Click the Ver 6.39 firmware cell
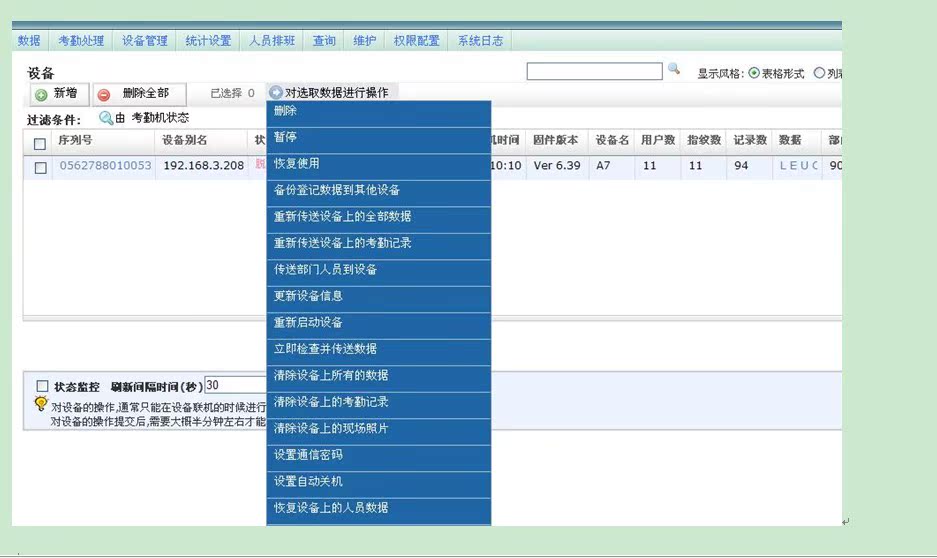Image resolution: width=937 pixels, height=558 pixels. point(557,165)
